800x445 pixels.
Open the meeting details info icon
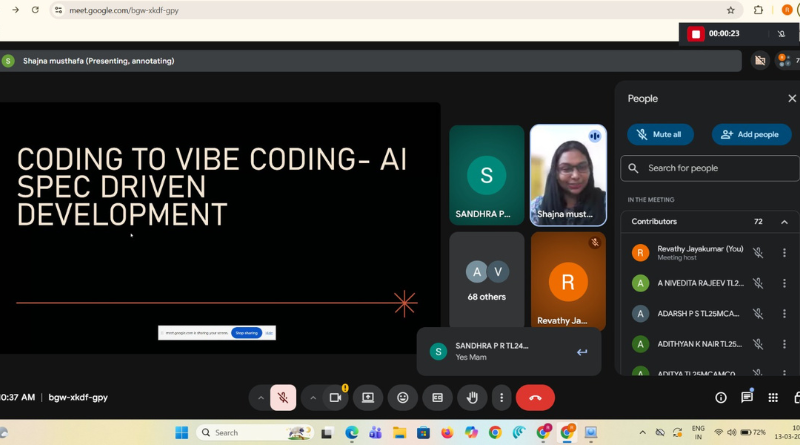[x=720, y=397]
